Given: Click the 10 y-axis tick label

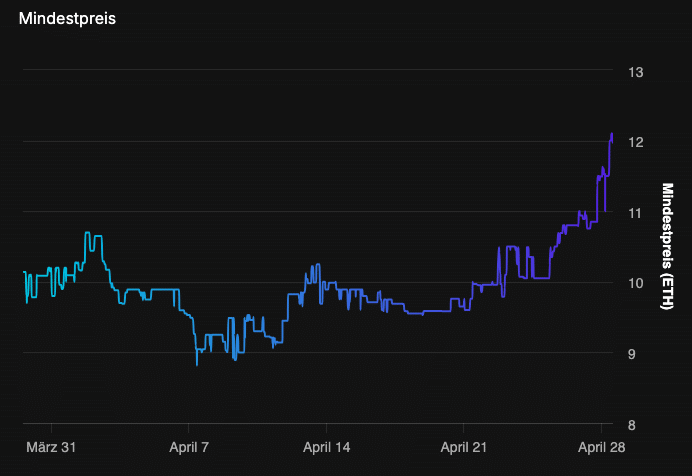Looking at the screenshot, I should tap(635, 283).
